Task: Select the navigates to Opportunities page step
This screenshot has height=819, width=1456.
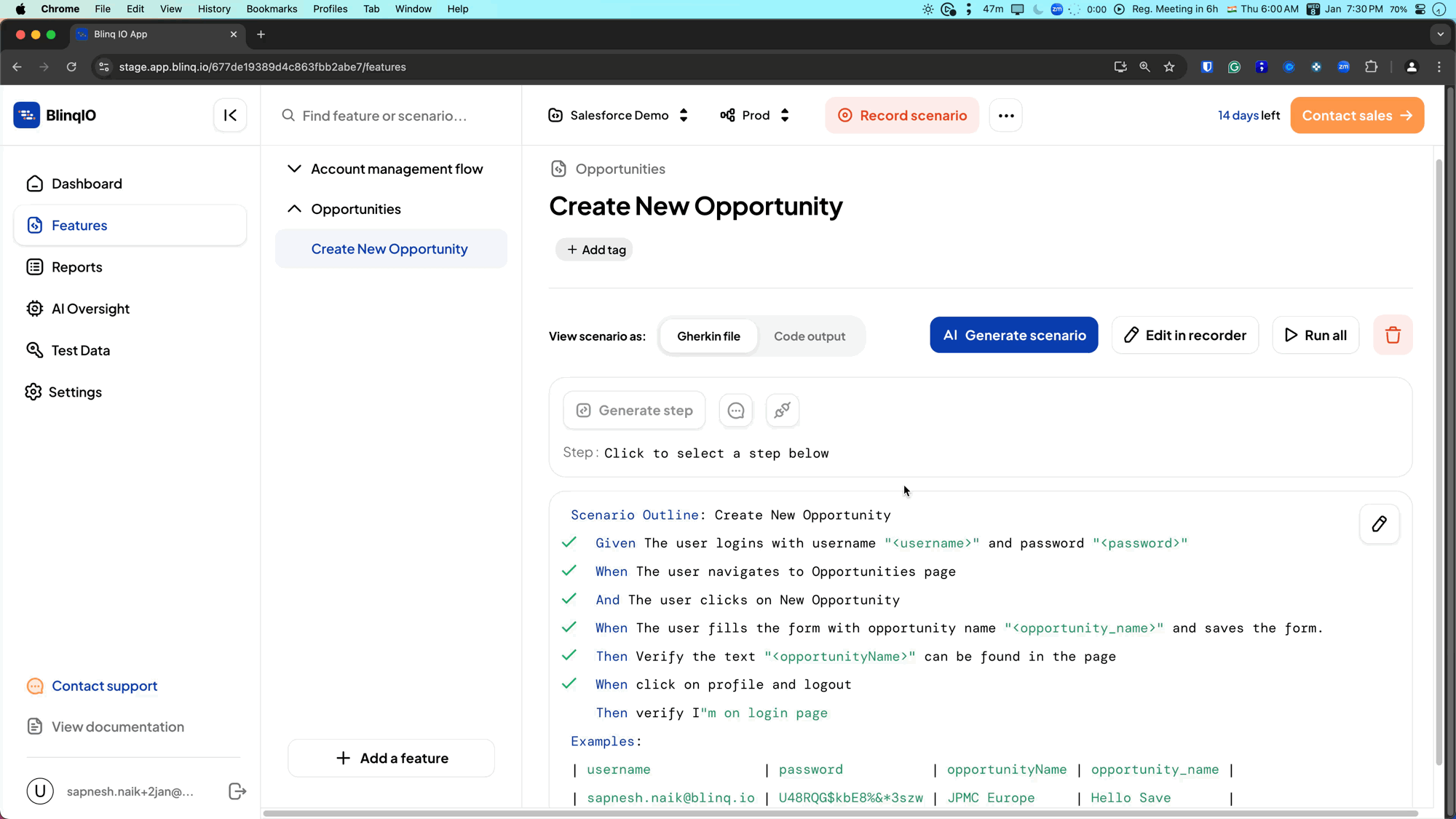Action: click(x=775, y=571)
